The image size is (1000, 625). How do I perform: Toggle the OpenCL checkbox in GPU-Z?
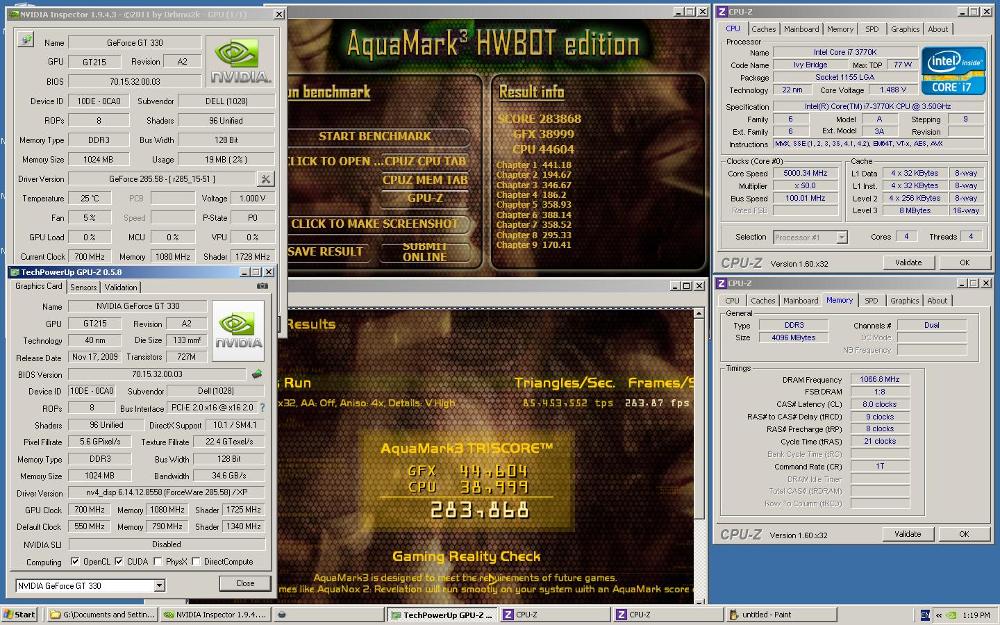click(75, 562)
